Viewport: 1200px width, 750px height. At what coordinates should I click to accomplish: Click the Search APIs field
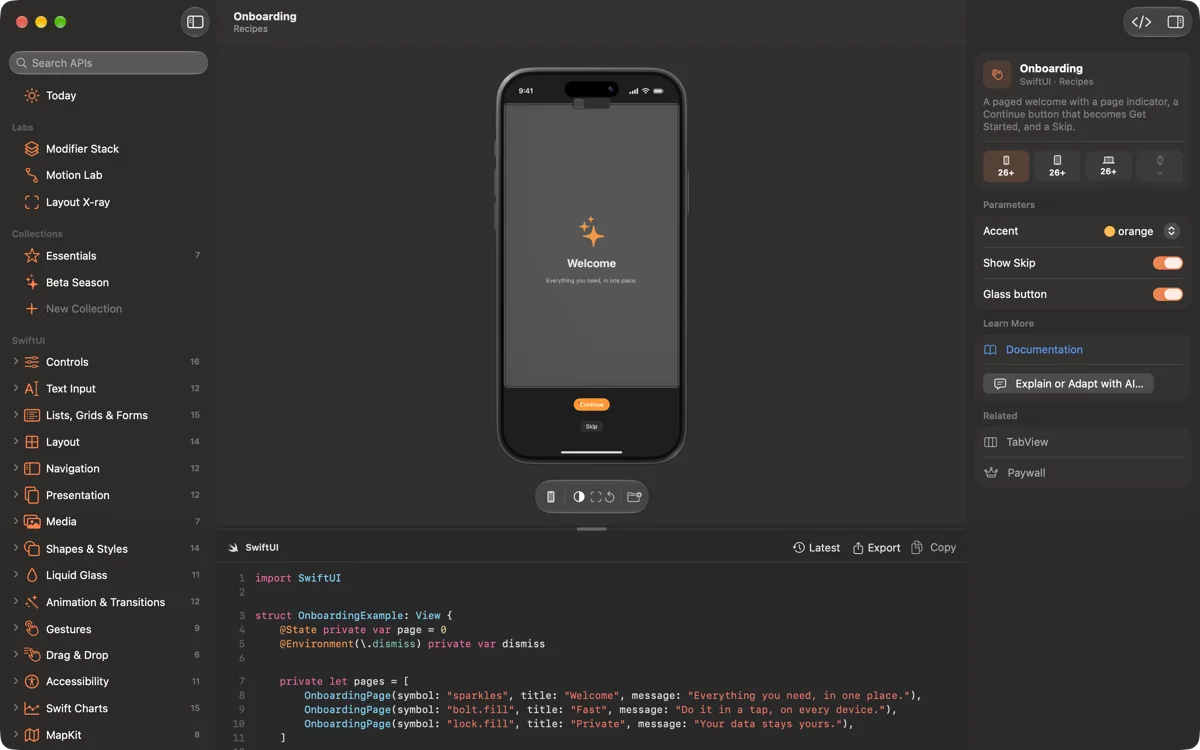[109, 63]
